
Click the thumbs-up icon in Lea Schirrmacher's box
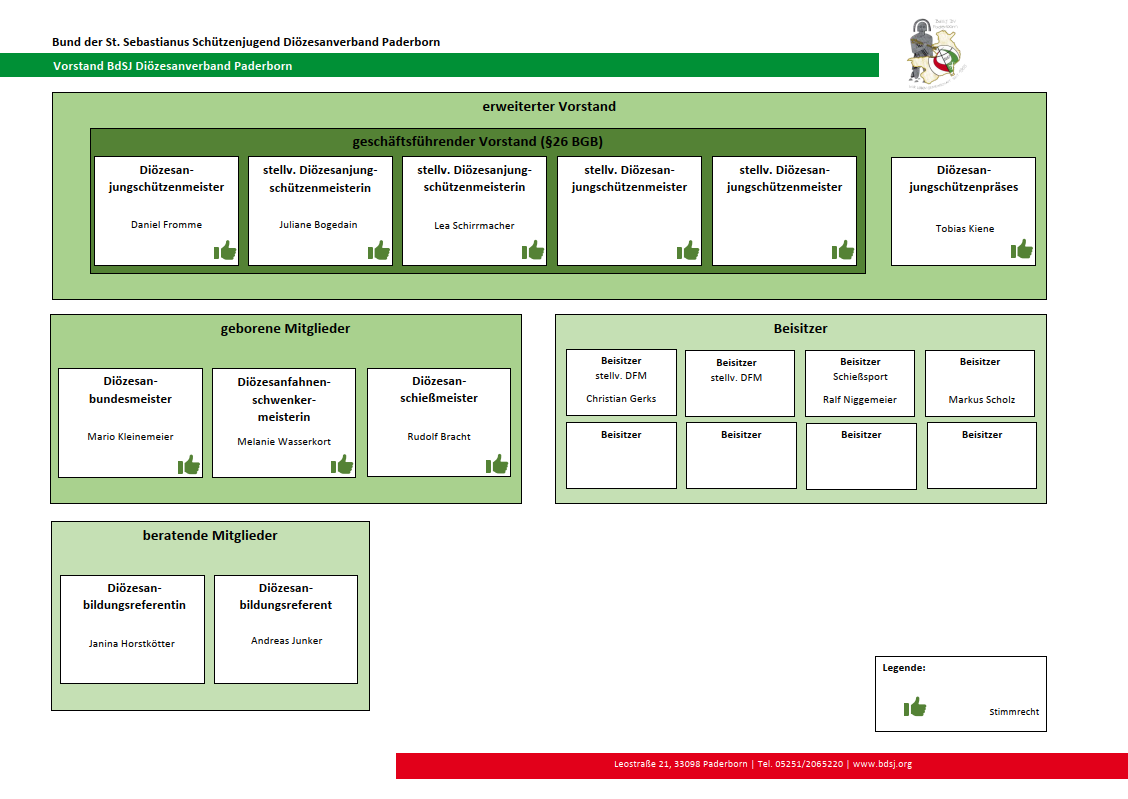[533, 250]
